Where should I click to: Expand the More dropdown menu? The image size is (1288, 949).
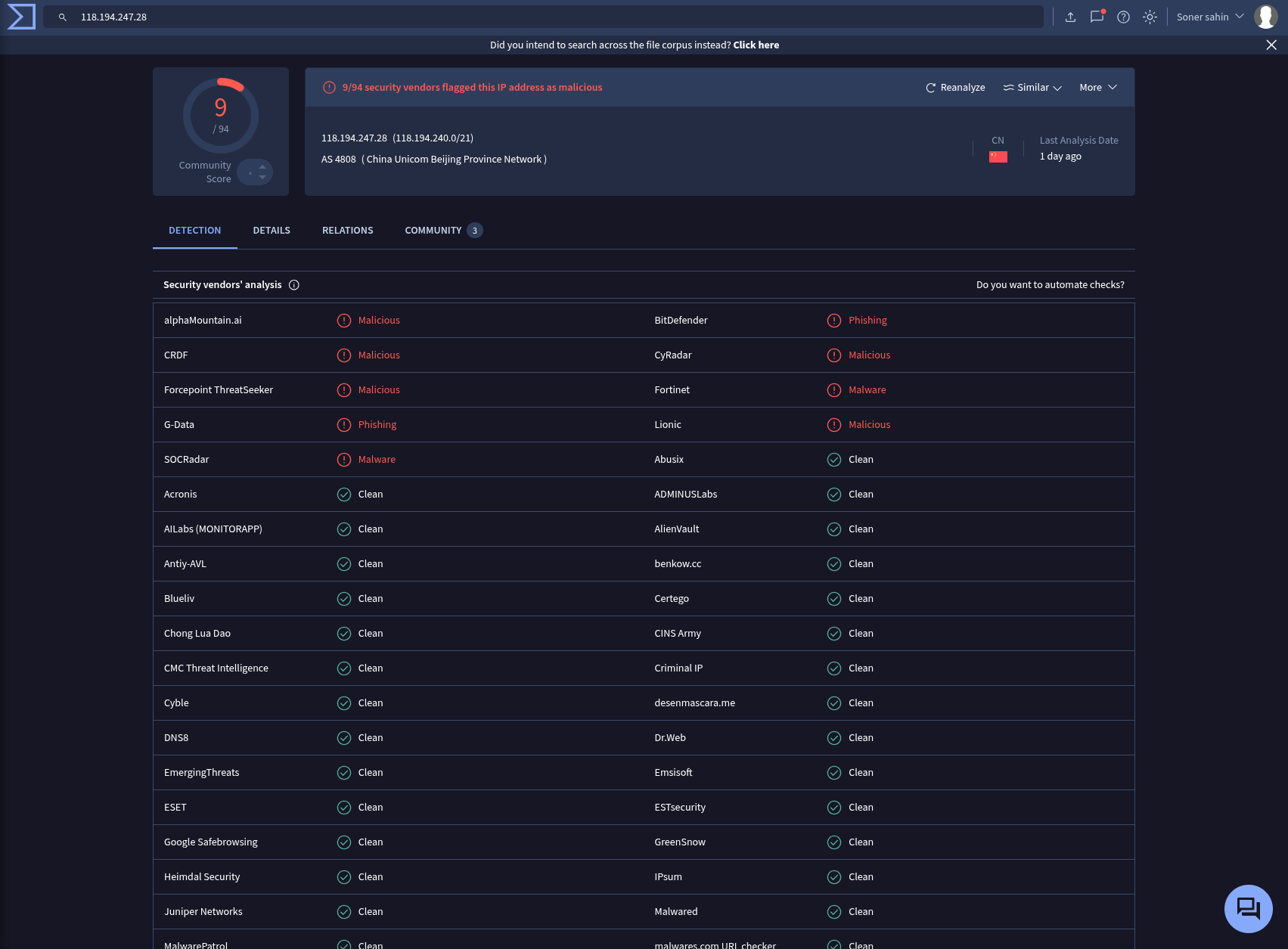[1098, 88]
